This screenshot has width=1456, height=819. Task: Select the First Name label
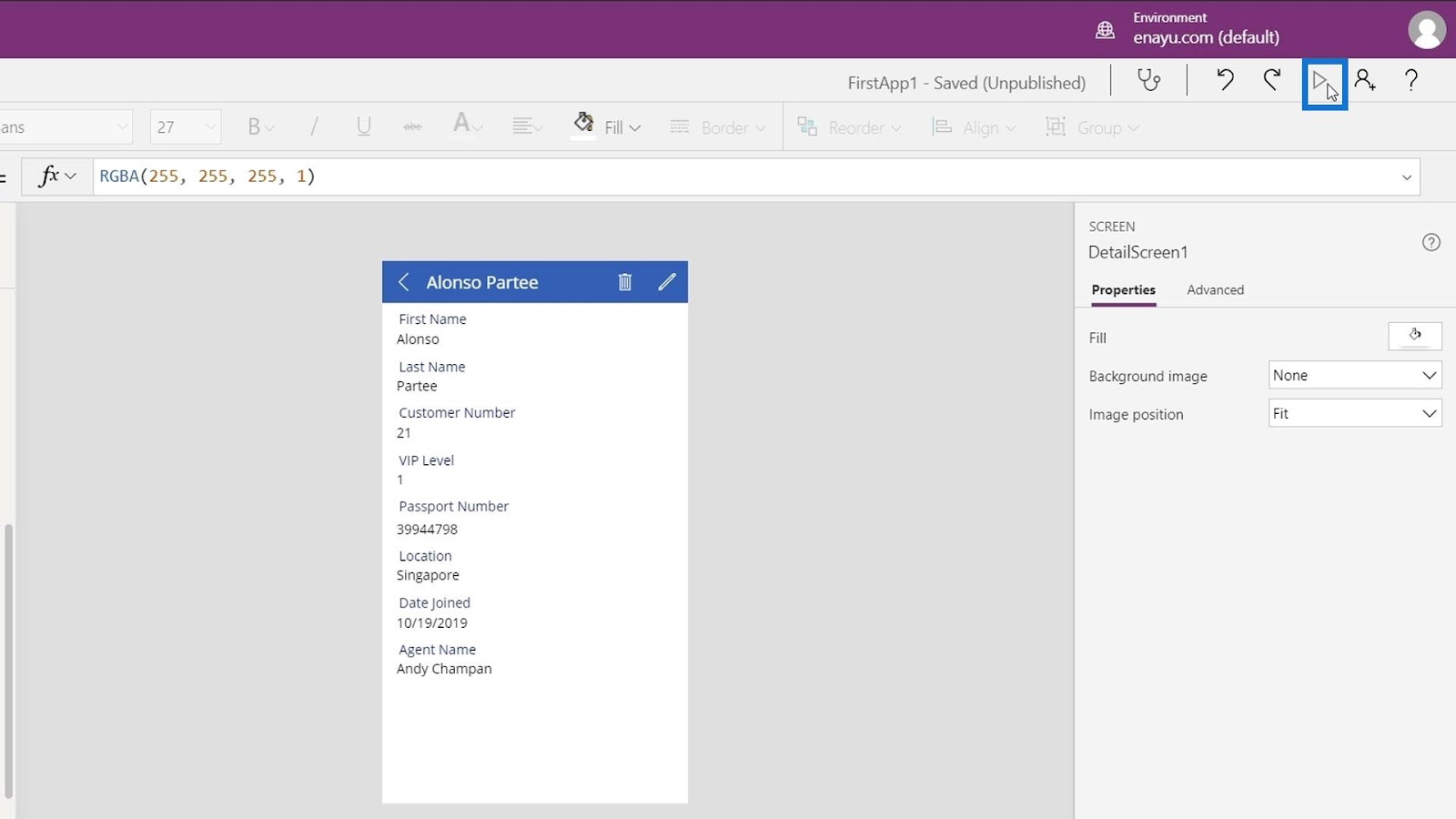tap(432, 319)
